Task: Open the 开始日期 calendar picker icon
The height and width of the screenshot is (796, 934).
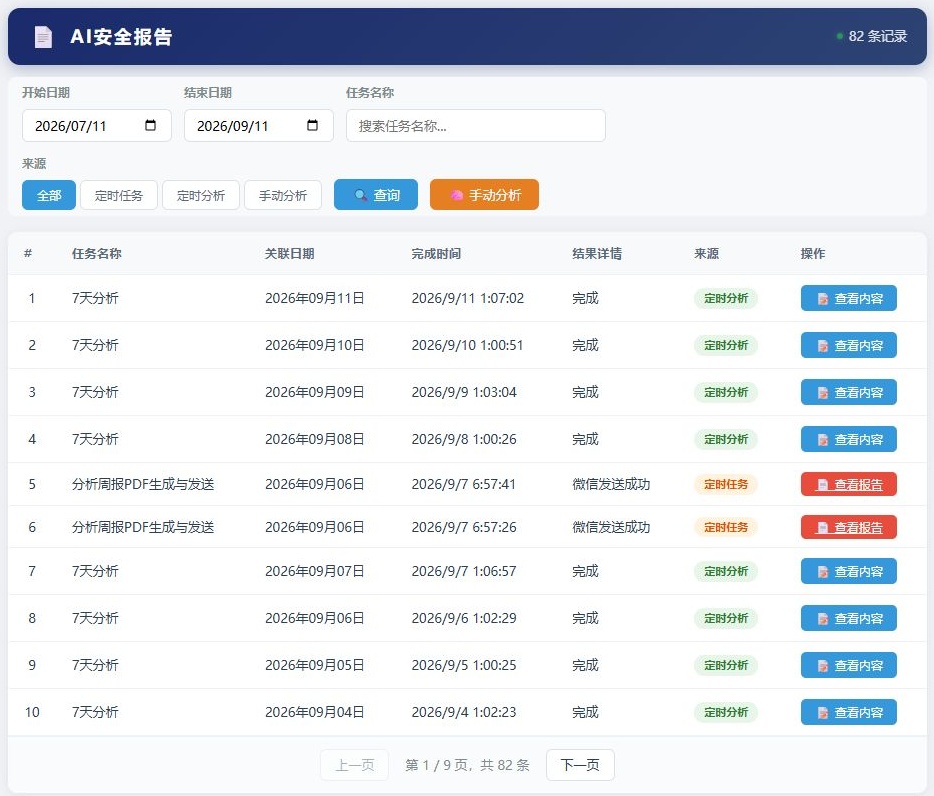Action: (x=150, y=125)
